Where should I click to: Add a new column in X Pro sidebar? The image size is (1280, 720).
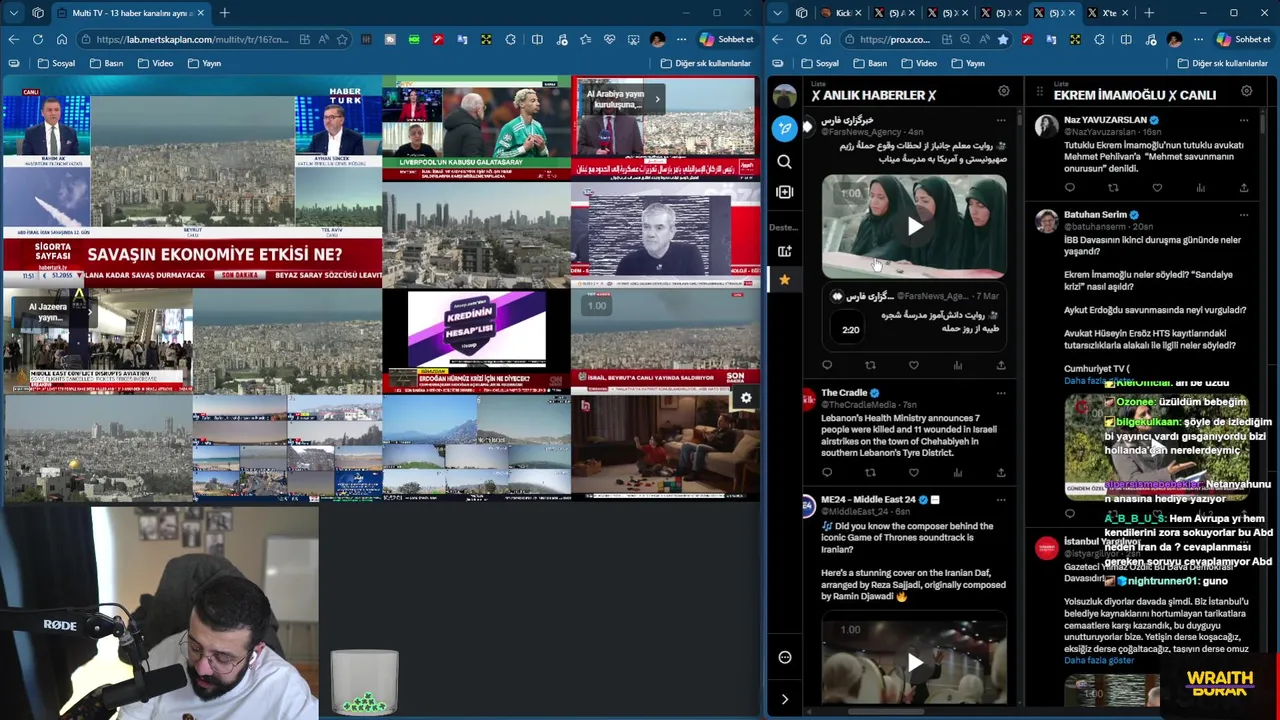pyautogui.click(x=785, y=192)
